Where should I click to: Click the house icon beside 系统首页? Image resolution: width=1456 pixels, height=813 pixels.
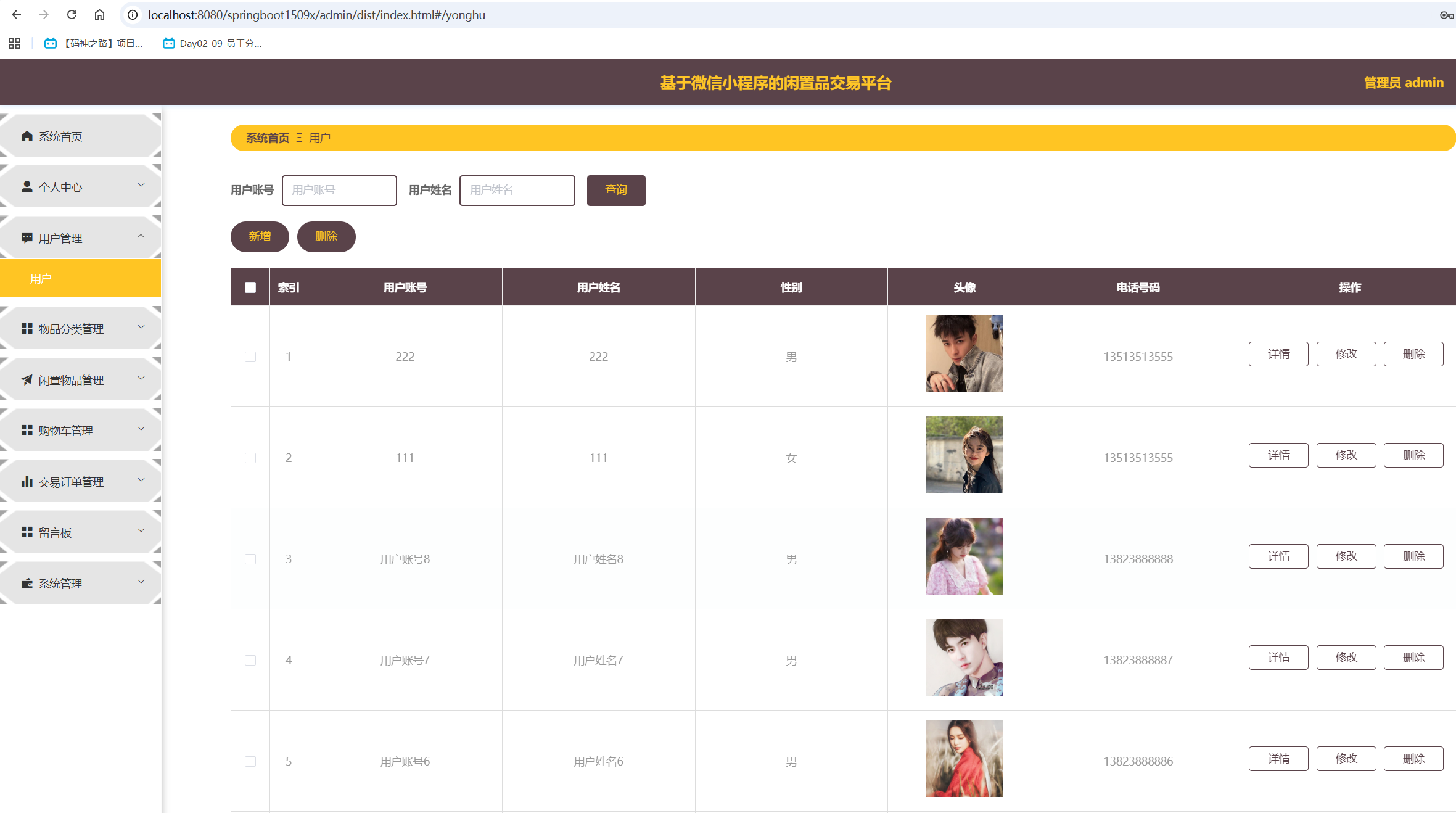27,136
